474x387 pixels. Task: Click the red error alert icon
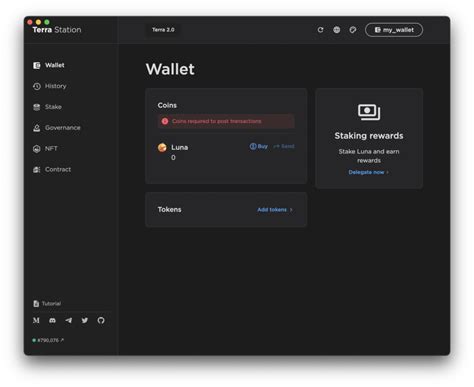coord(165,121)
